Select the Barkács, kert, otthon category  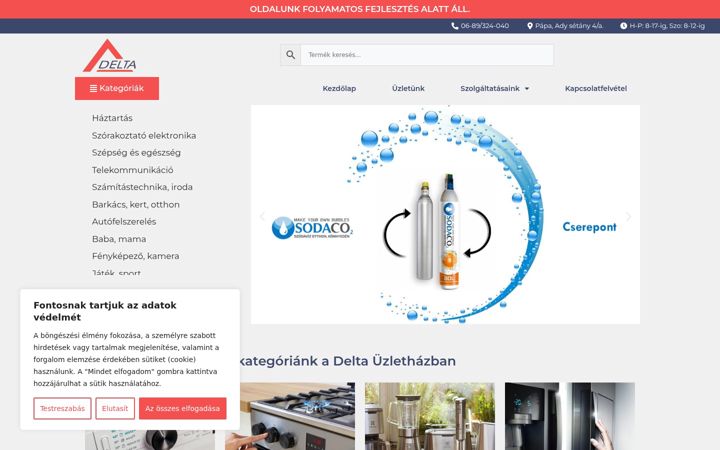[136, 204]
